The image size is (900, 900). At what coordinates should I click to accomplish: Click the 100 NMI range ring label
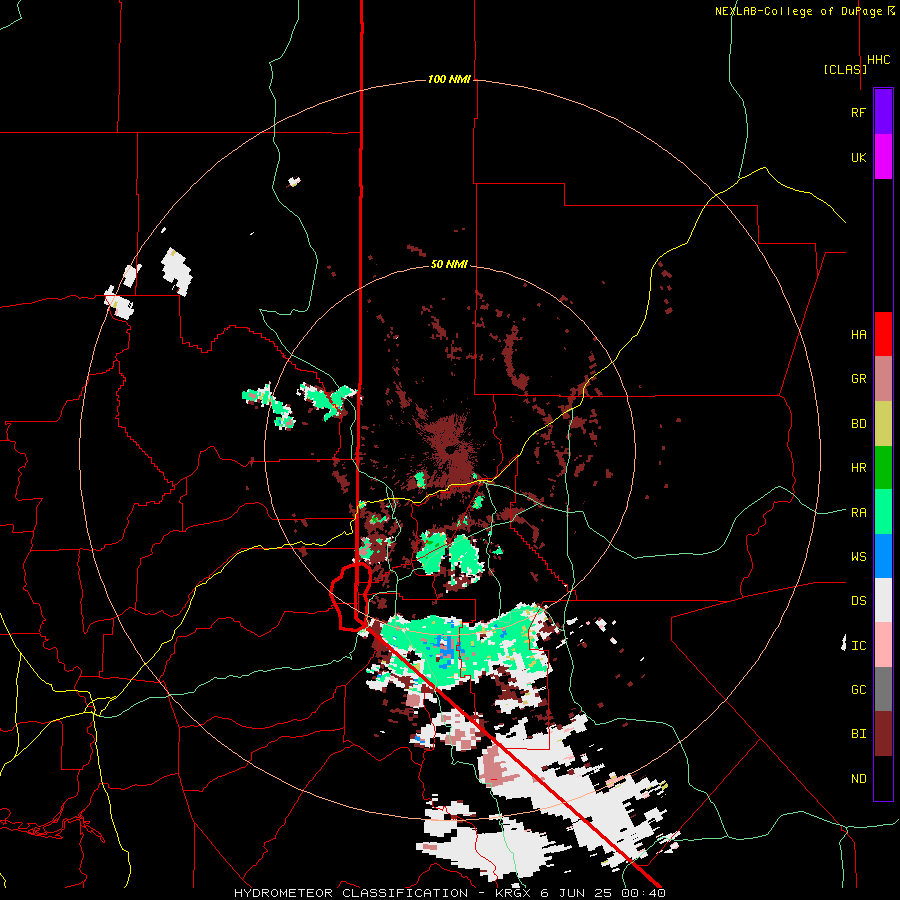[449, 79]
